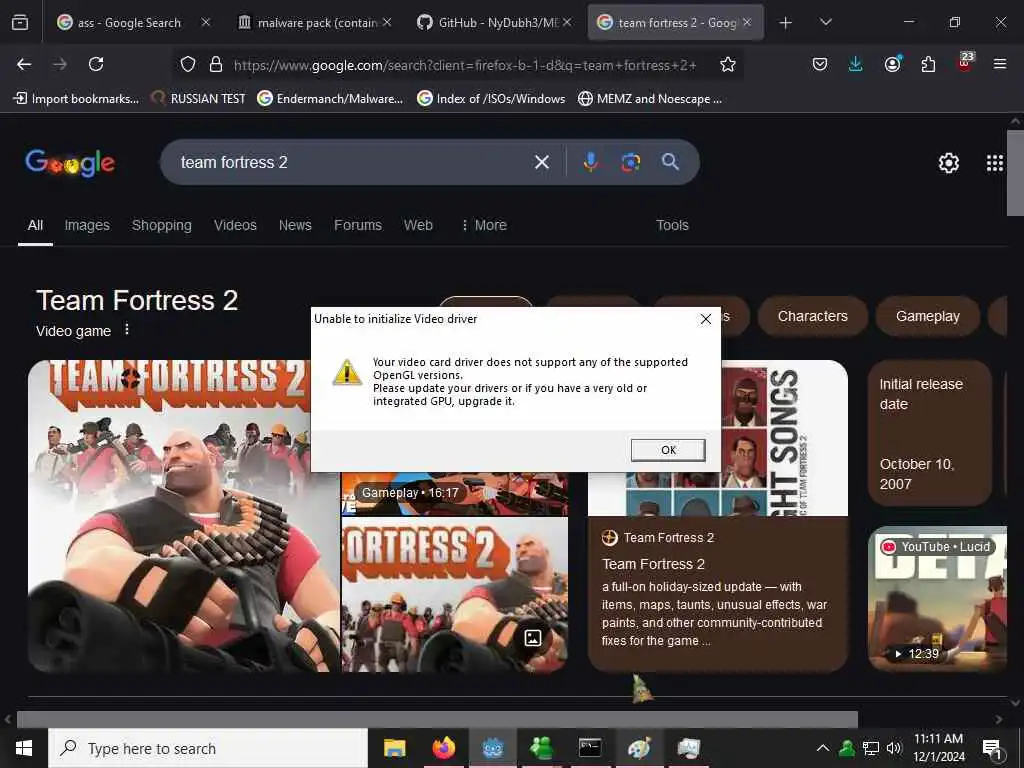Open the volume control in the tray

point(894,748)
